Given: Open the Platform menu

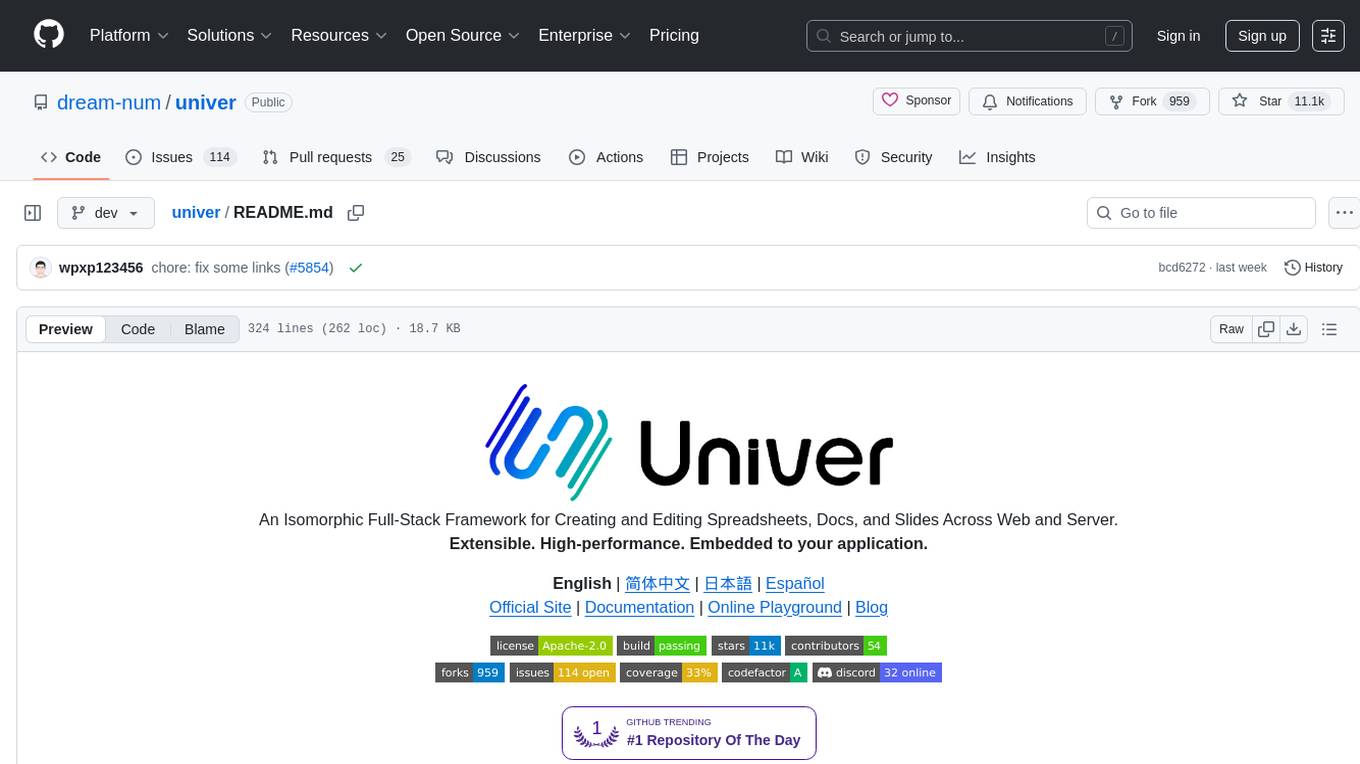Looking at the screenshot, I should pyautogui.click(x=129, y=35).
